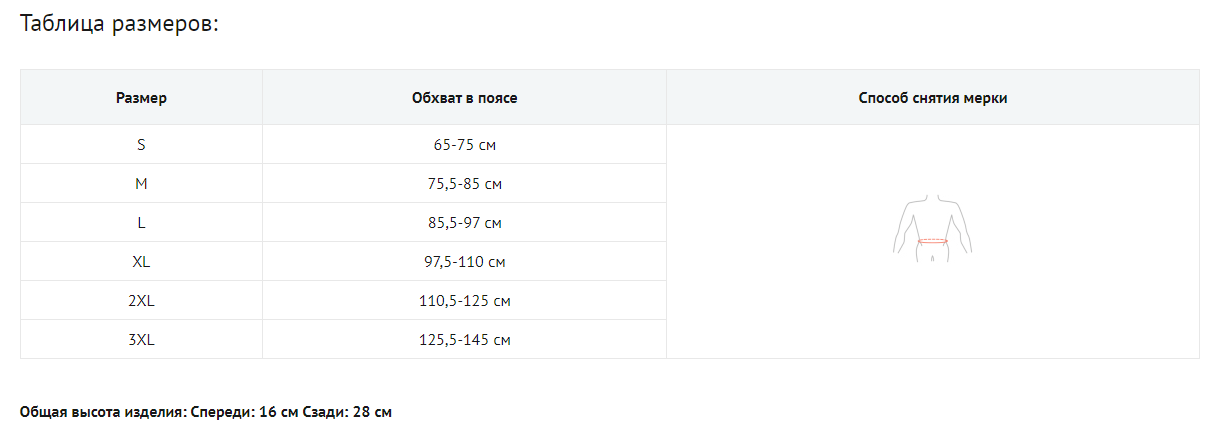Click the waist measurement body diagram
Screen dimensions: 1220x444
(932, 230)
